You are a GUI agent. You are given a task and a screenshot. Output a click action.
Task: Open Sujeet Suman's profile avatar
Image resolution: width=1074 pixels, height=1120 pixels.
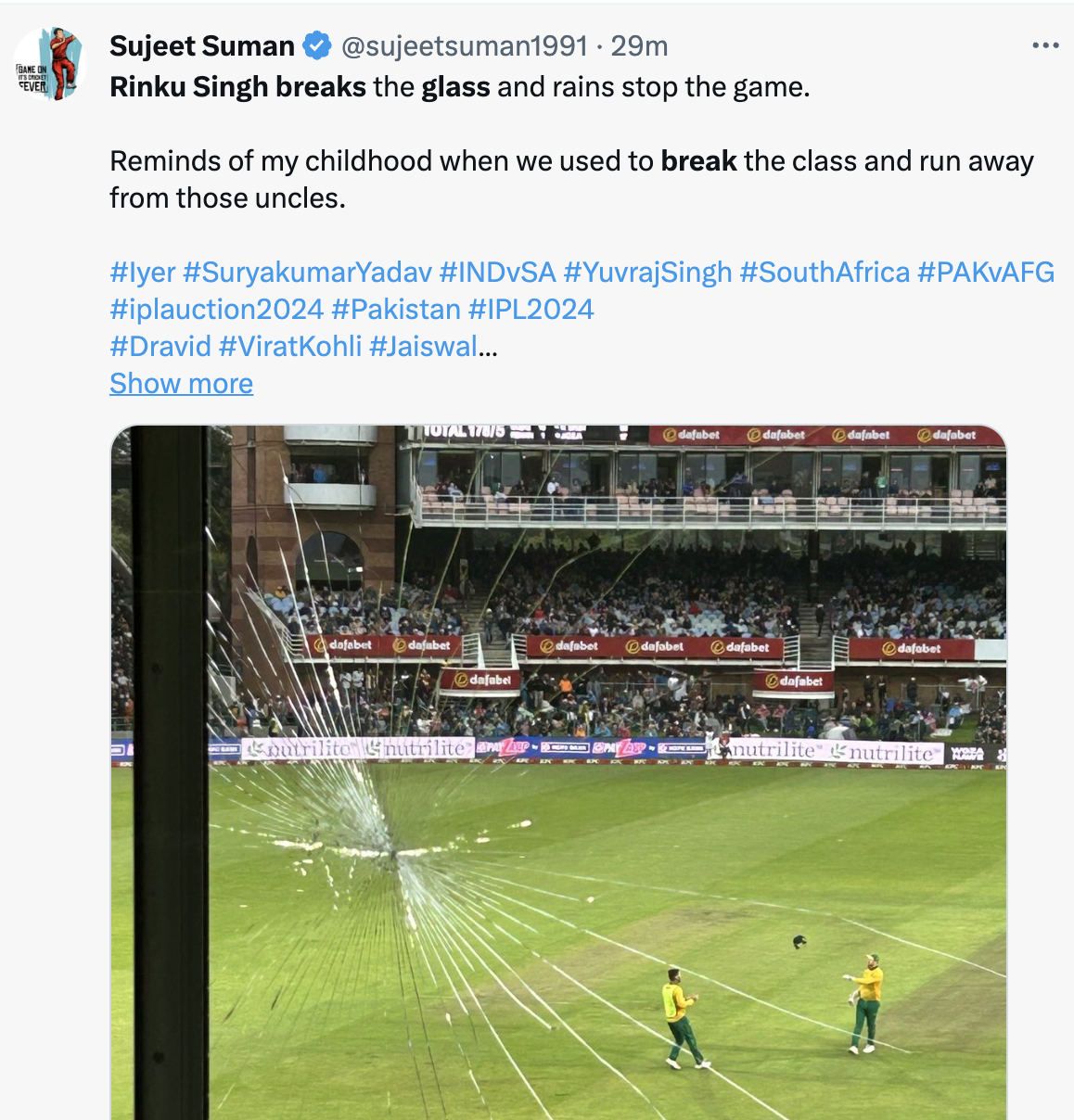48,64
